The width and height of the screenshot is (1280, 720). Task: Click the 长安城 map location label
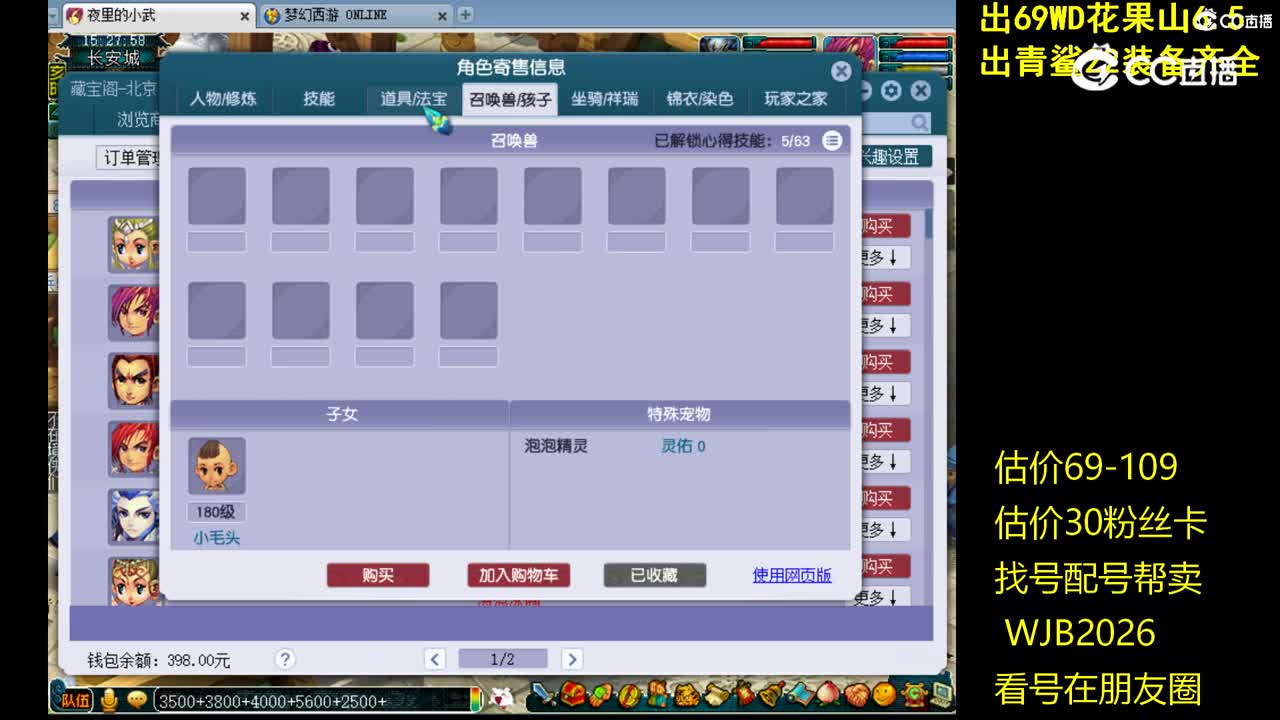pyautogui.click(x=114, y=58)
